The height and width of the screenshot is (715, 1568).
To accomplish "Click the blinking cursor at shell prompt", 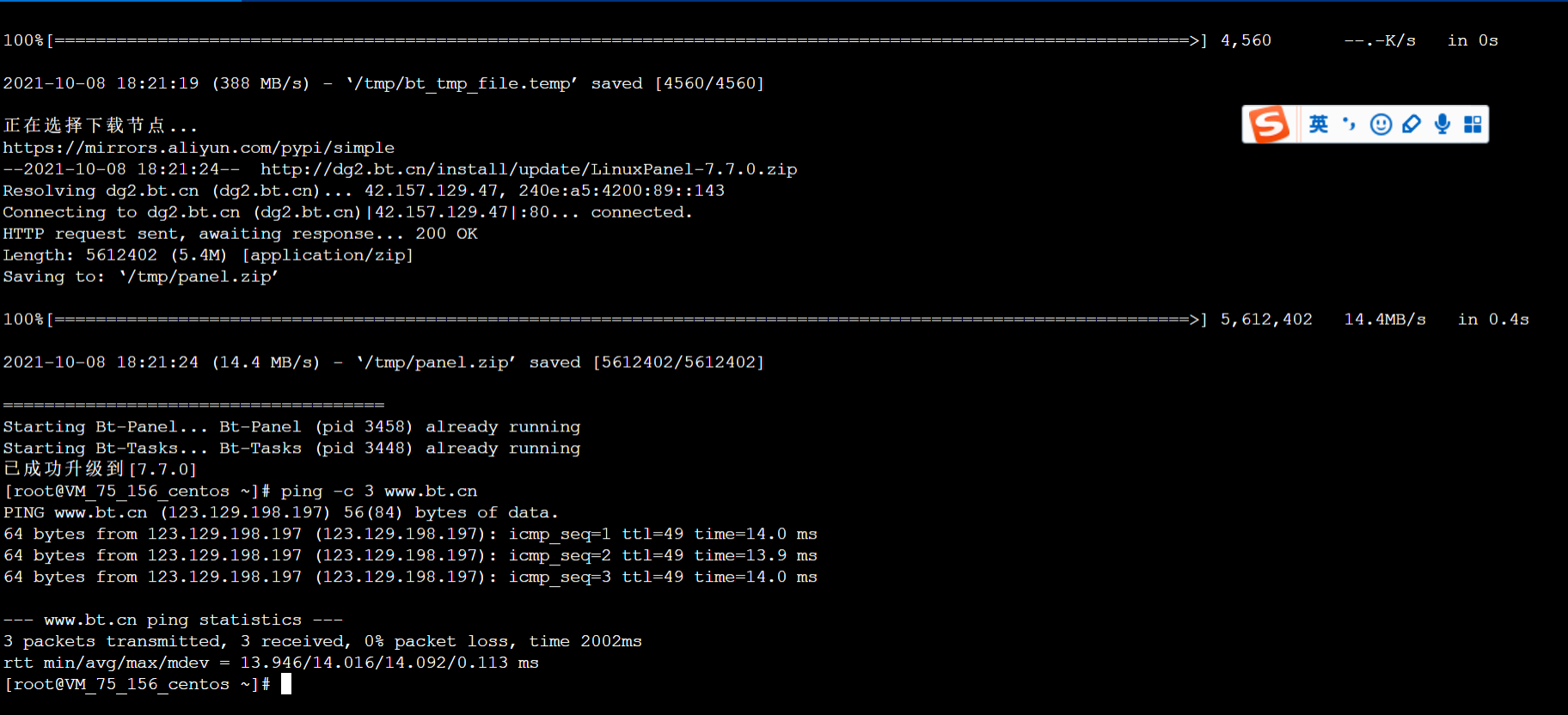I will tap(286, 684).
